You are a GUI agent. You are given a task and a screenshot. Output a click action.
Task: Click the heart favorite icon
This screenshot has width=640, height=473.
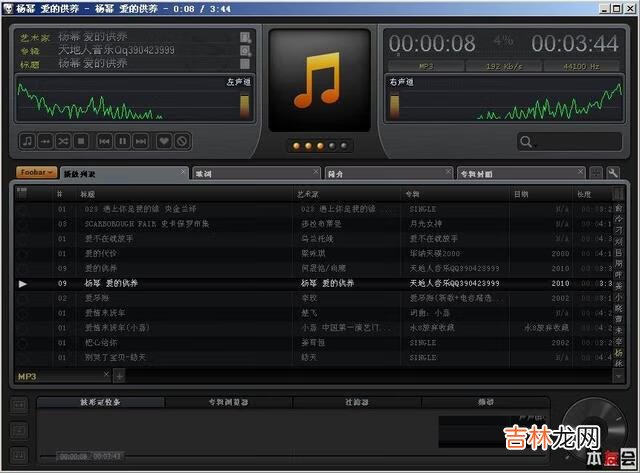(x=165, y=141)
